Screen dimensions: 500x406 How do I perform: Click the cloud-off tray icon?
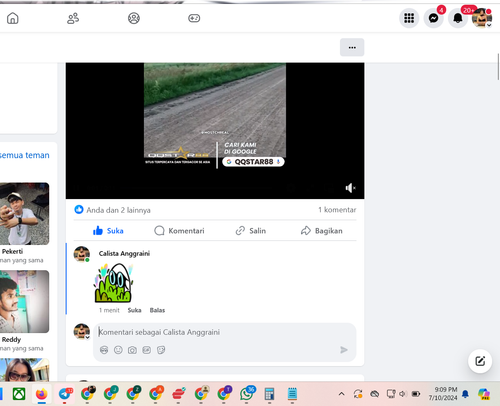click(x=375, y=394)
